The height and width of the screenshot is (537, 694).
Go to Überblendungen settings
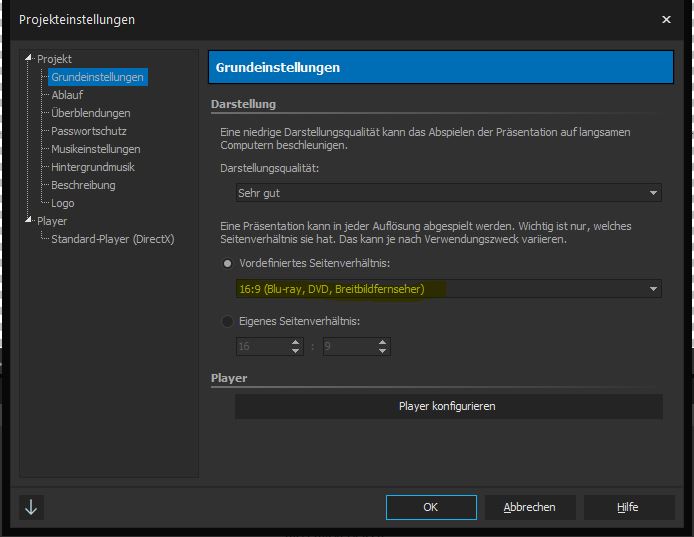(90, 113)
